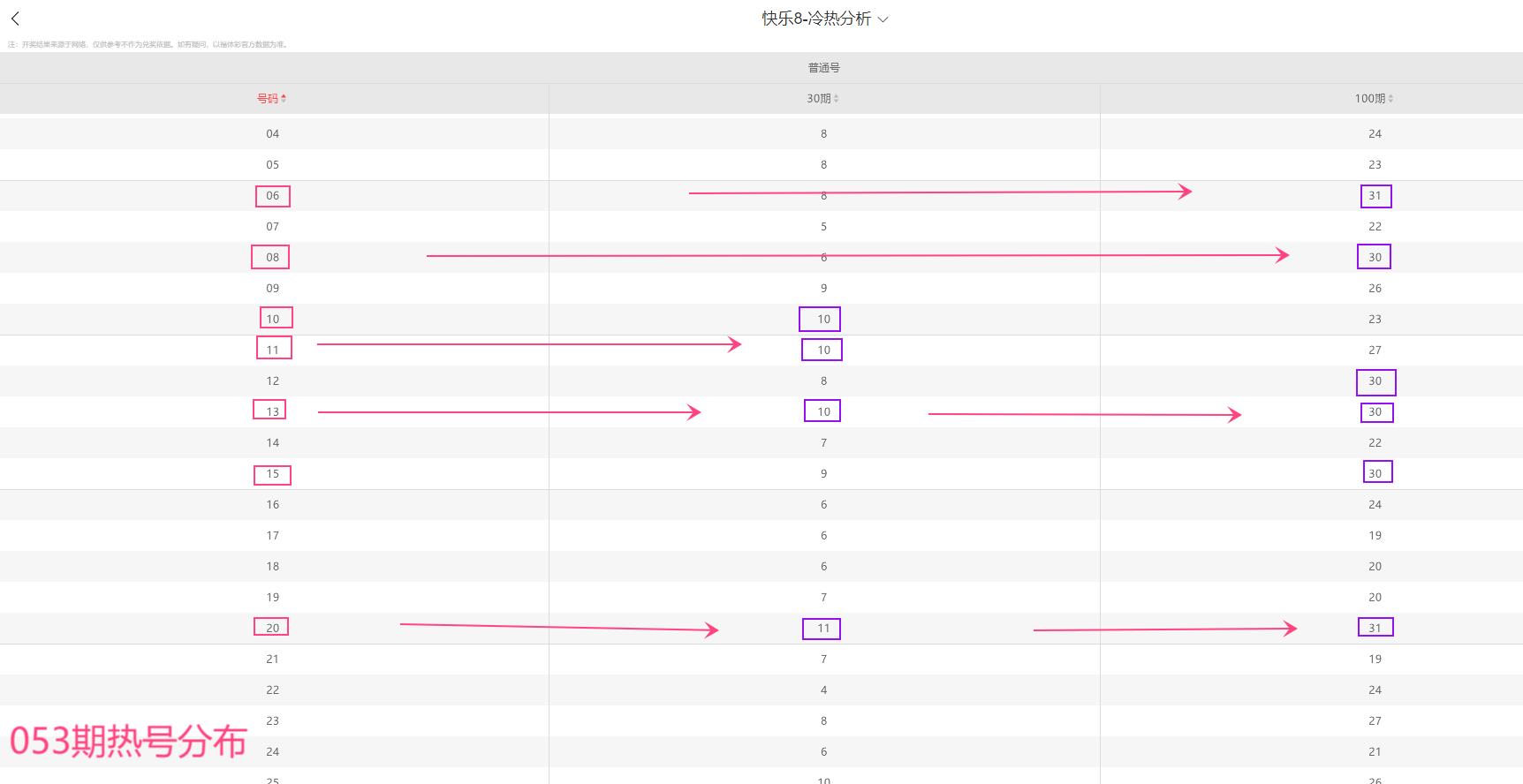This screenshot has height=784, width=1523.
Task: Click the 号码 column header label
Action: [267, 99]
